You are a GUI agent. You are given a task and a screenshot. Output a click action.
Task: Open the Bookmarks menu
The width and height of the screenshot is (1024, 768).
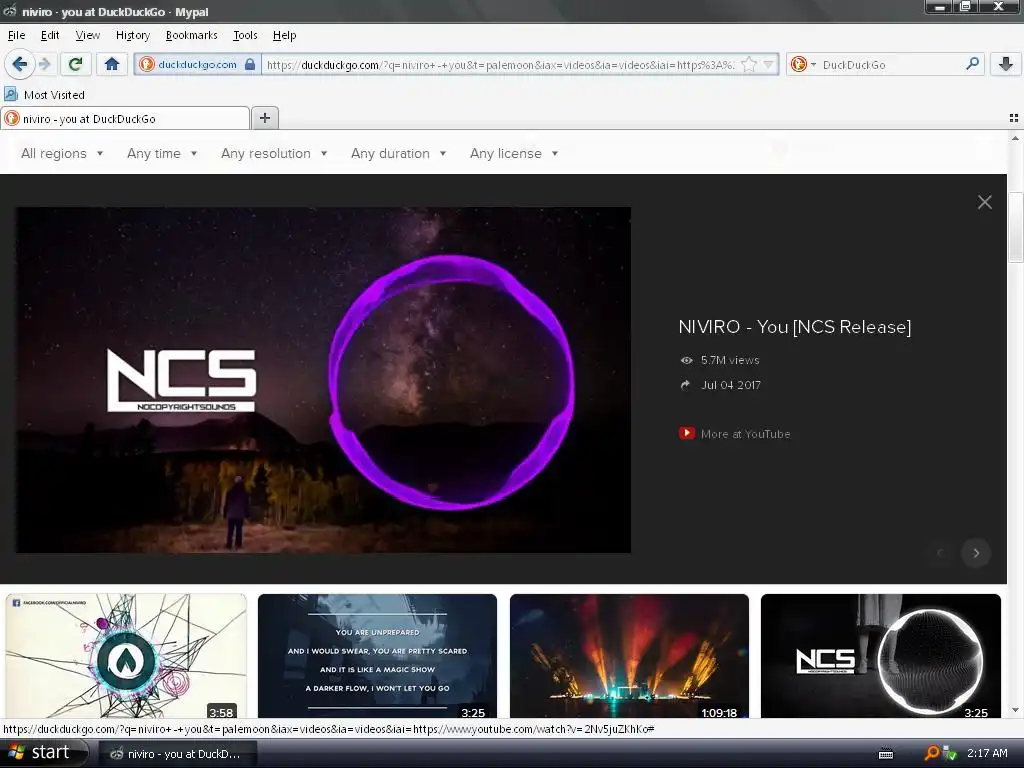click(191, 35)
